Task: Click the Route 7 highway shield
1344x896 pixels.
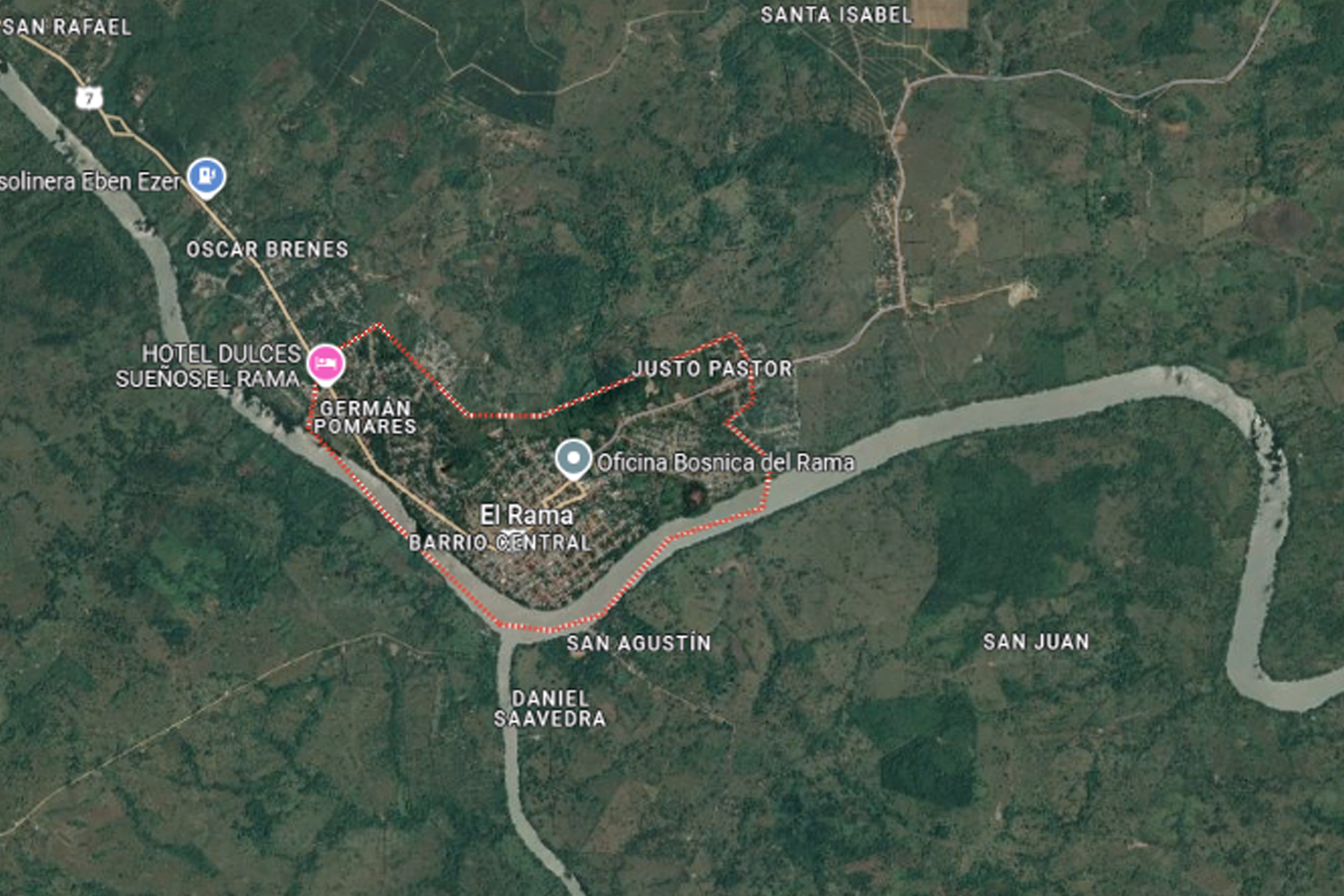Action: 89,97
